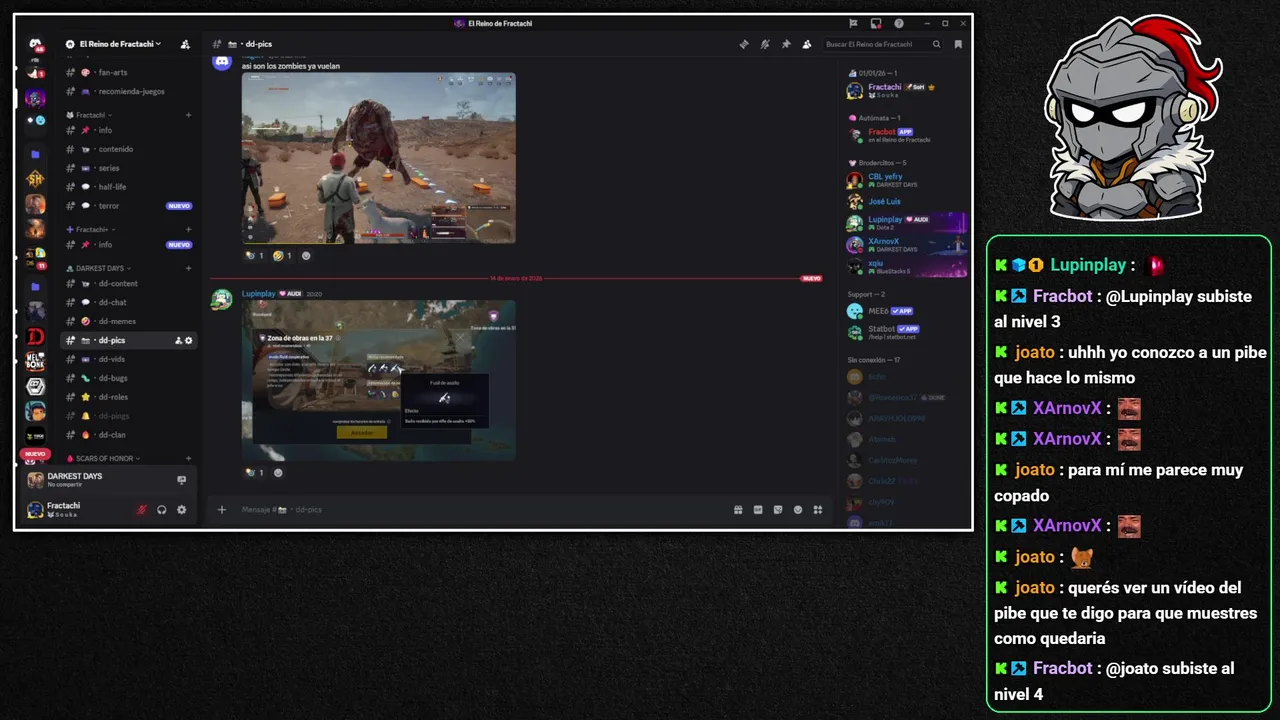Open the GIF picker icon
The height and width of the screenshot is (720, 1280).
pyautogui.click(x=758, y=510)
